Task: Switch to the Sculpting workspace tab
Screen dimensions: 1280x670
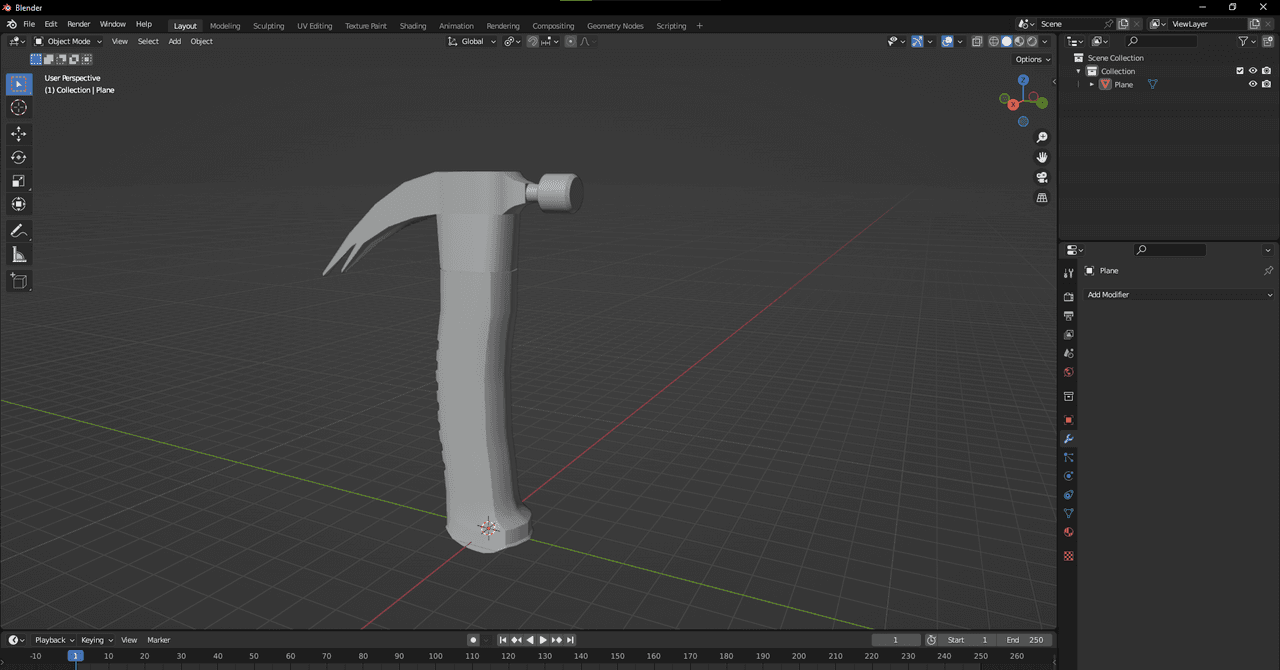Action: [x=268, y=26]
